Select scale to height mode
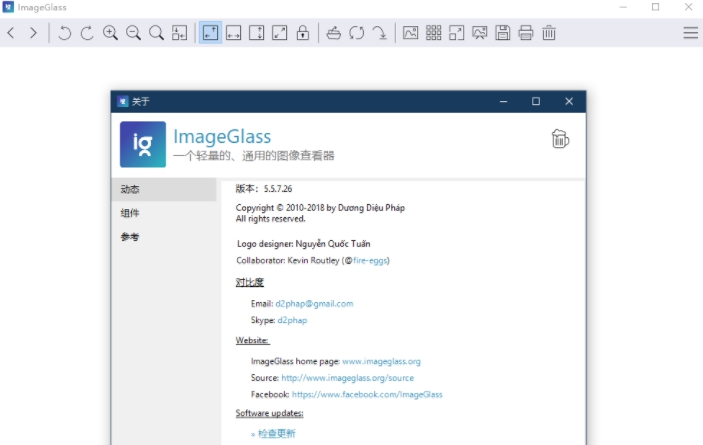The width and height of the screenshot is (703, 445). coord(256,33)
